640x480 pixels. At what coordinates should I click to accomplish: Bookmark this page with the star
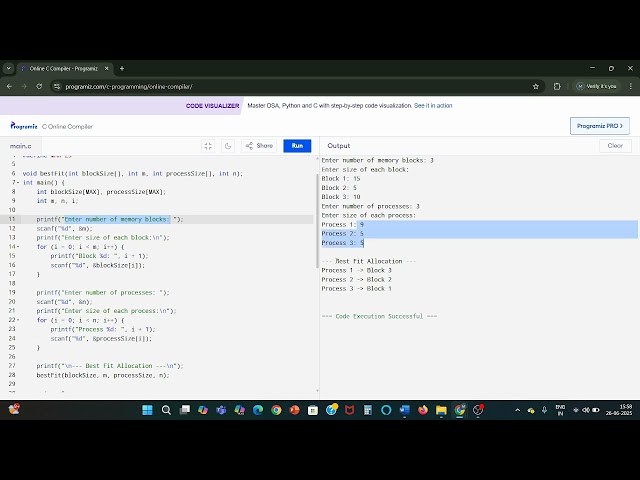click(x=536, y=87)
